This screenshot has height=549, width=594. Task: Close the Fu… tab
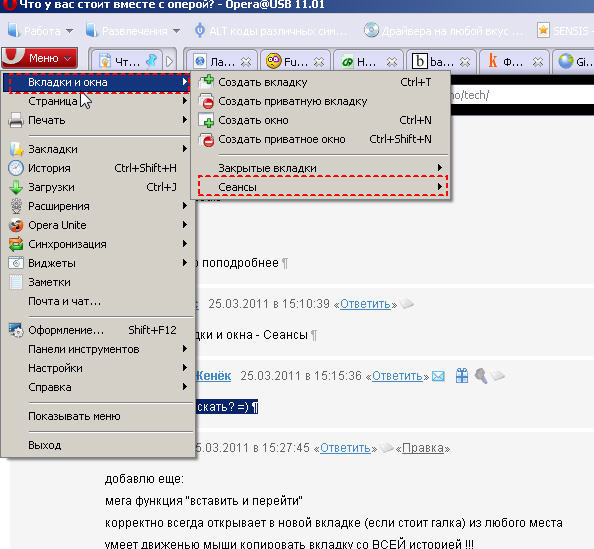click(x=319, y=61)
